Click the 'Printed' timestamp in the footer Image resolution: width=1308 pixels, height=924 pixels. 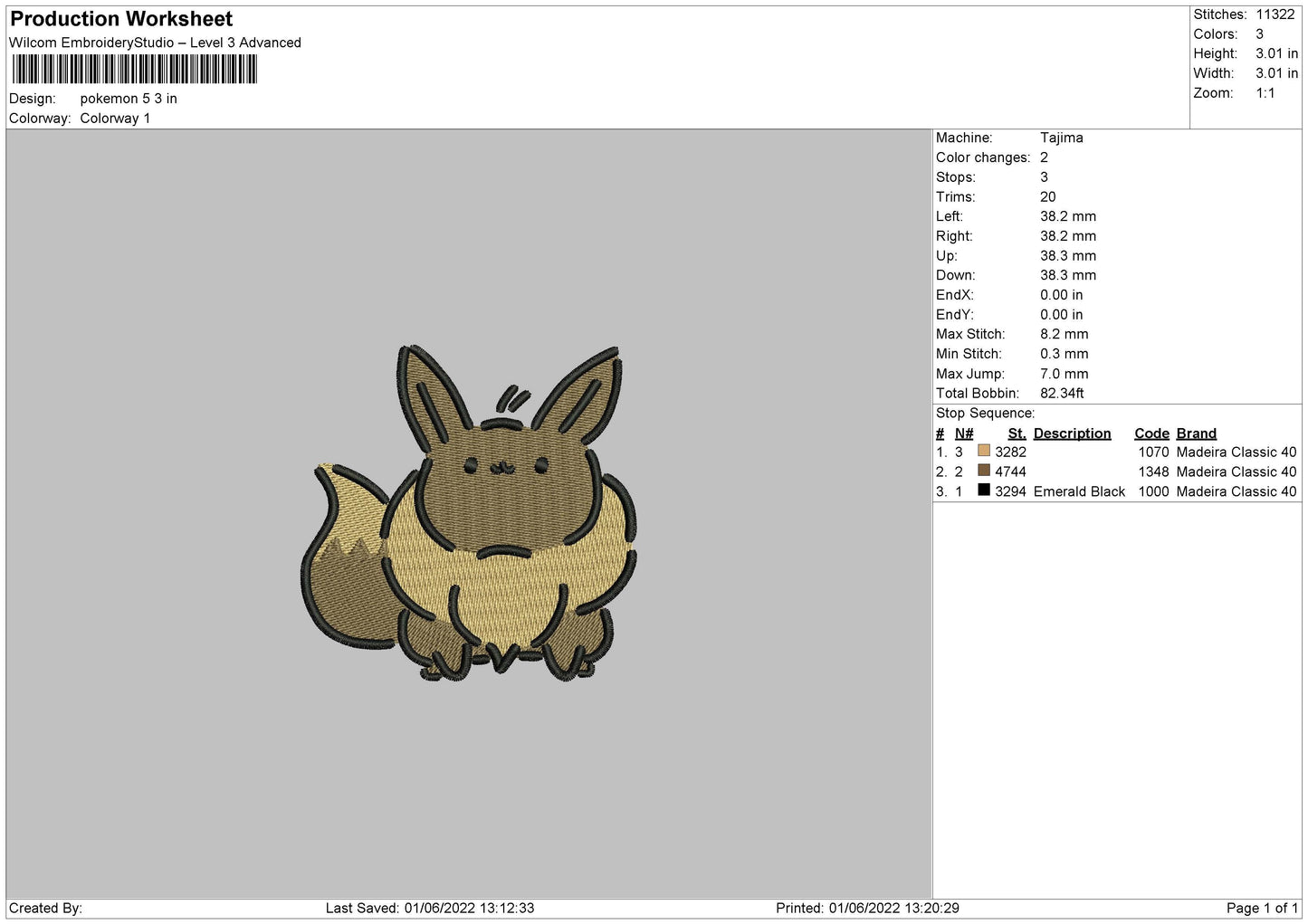[x=867, y=908]
